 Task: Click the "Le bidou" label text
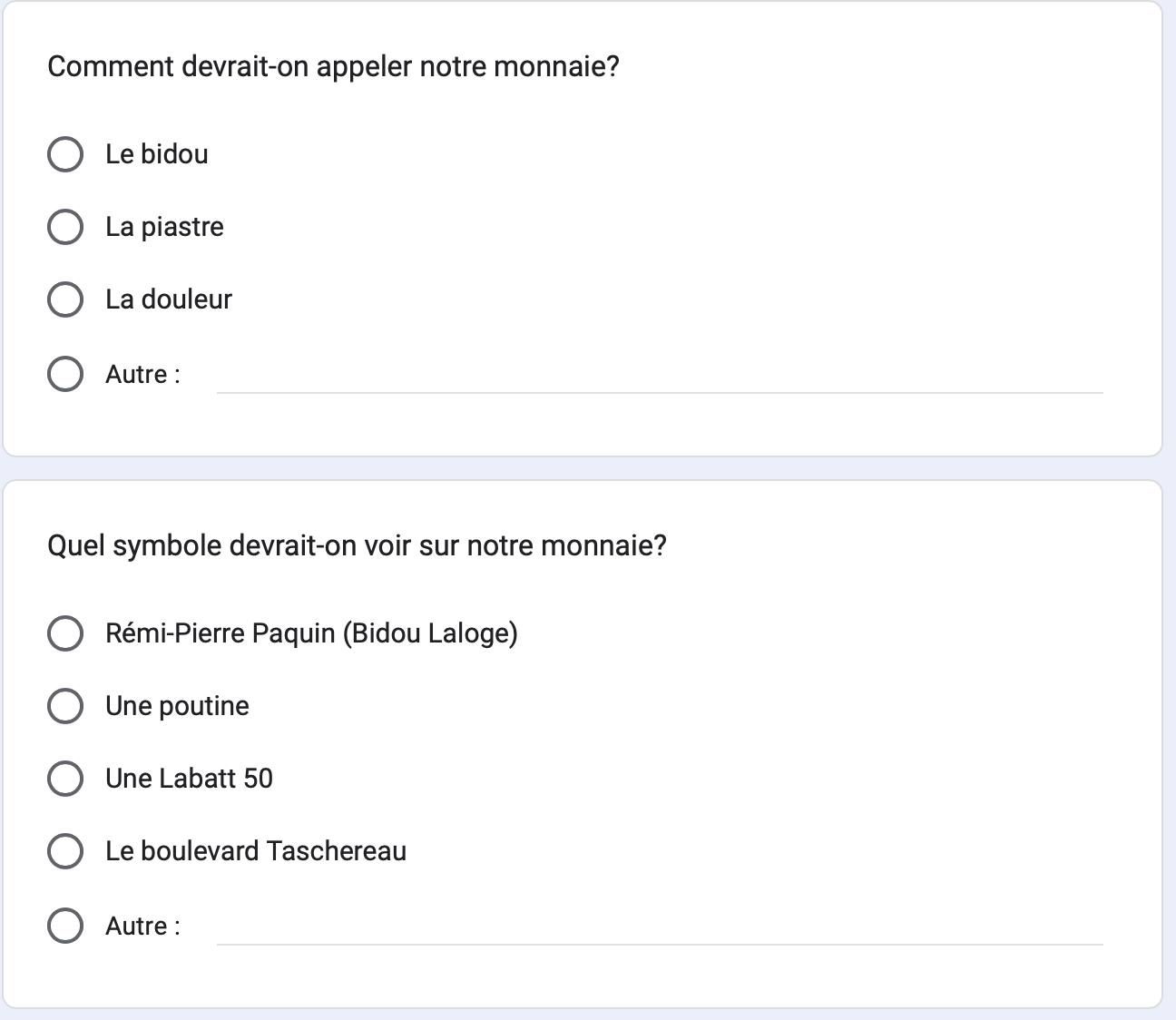click(x=157, y=154)
